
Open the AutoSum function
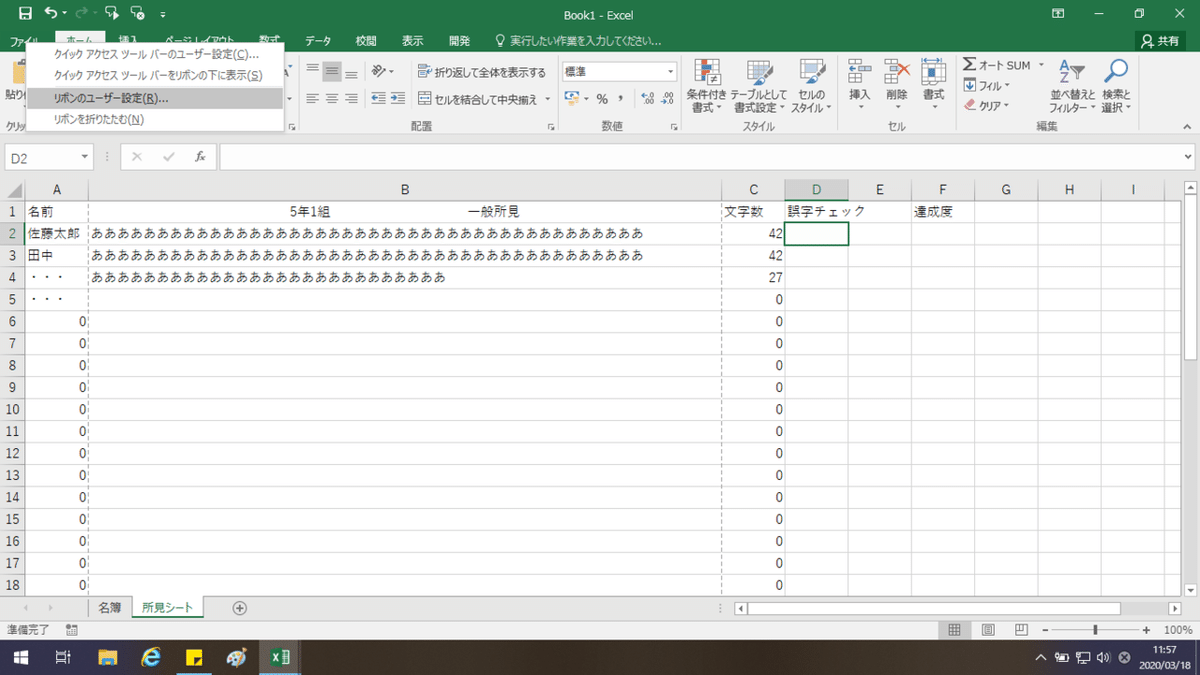pyautogui.click(x=997, y=65)
